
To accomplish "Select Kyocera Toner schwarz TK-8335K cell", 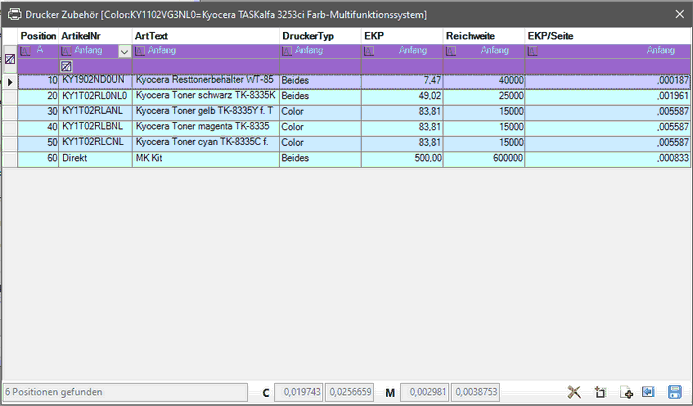I will pos(206,96).
